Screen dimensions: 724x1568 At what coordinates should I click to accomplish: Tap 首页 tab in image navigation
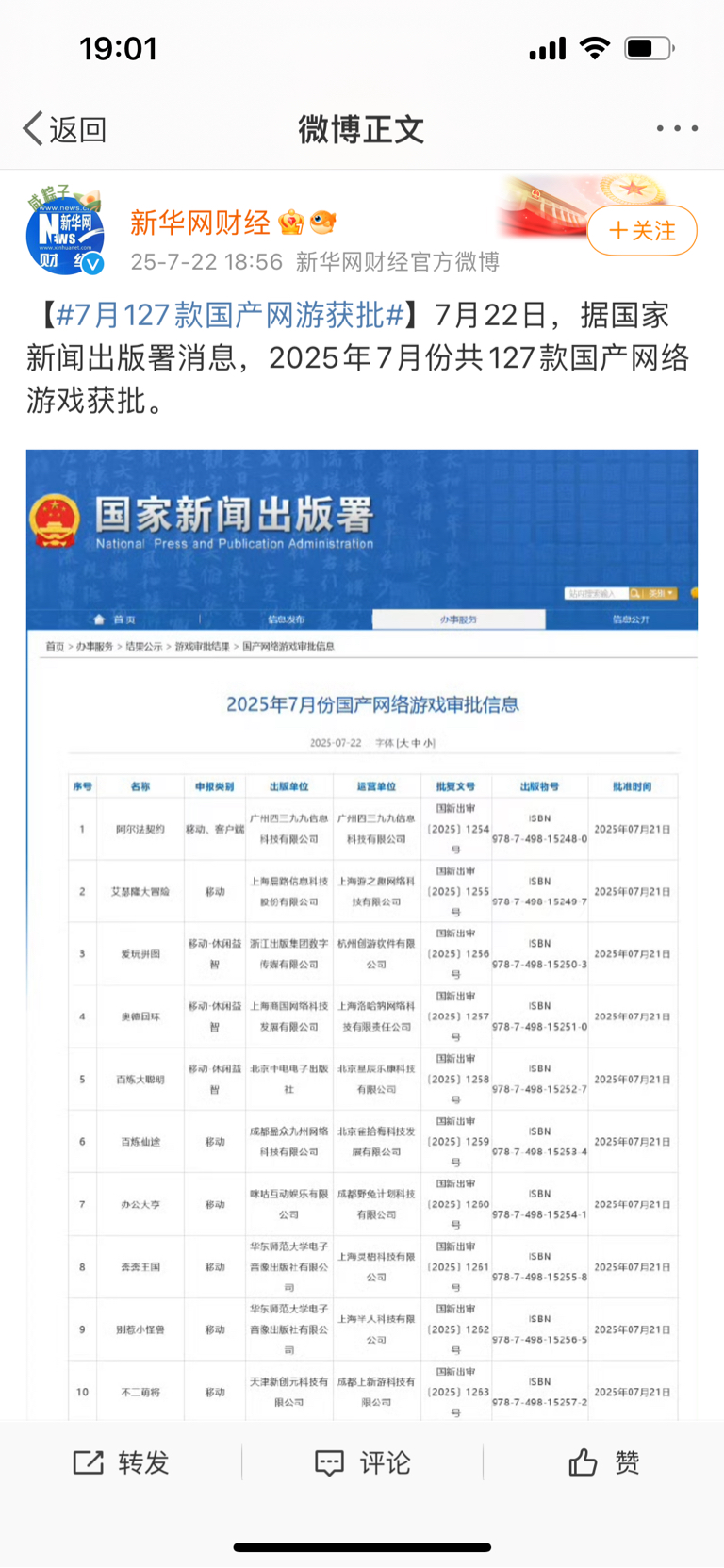click(x=116, y=619)
